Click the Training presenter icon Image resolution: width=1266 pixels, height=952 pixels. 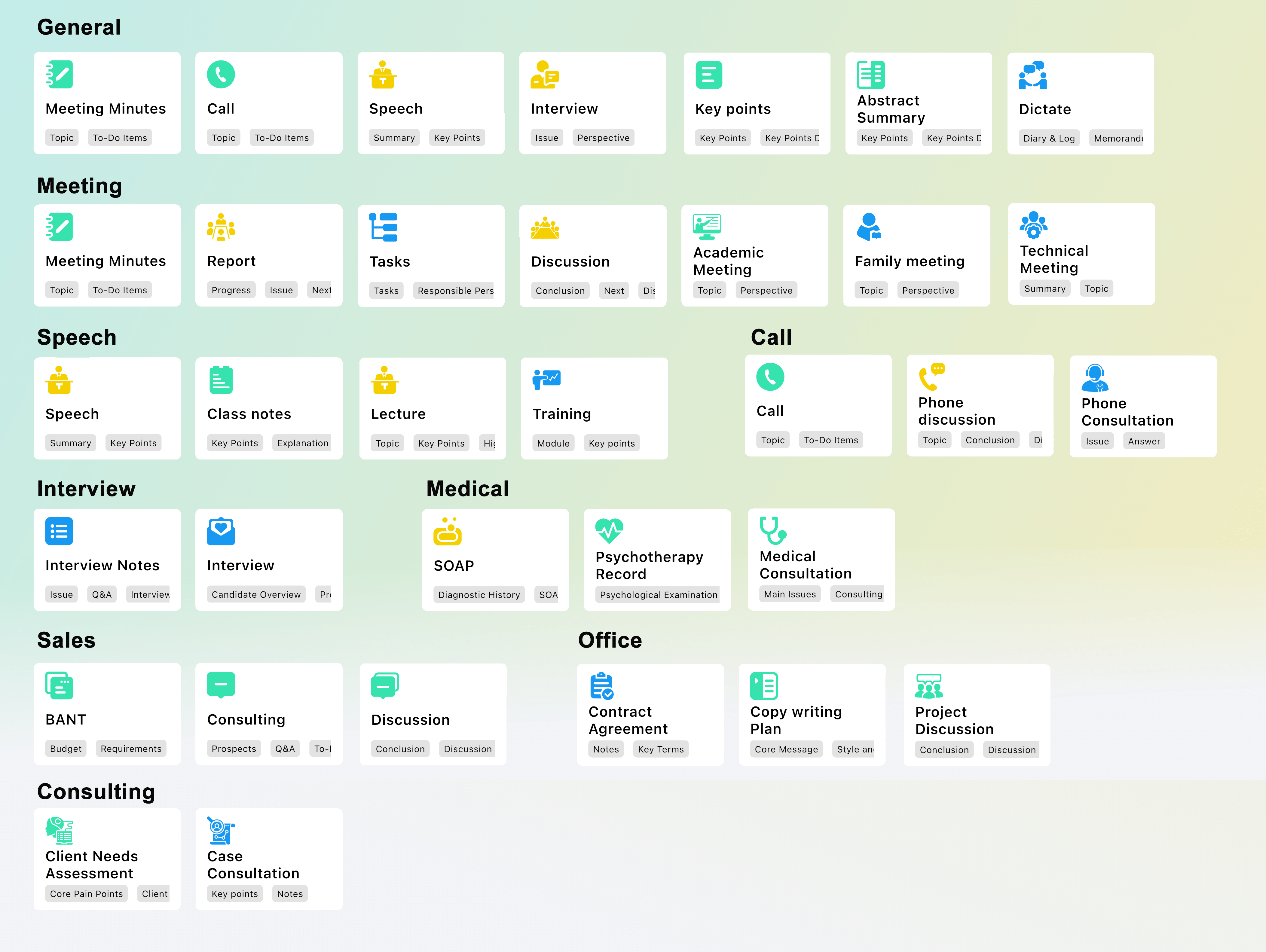[546, 379]
